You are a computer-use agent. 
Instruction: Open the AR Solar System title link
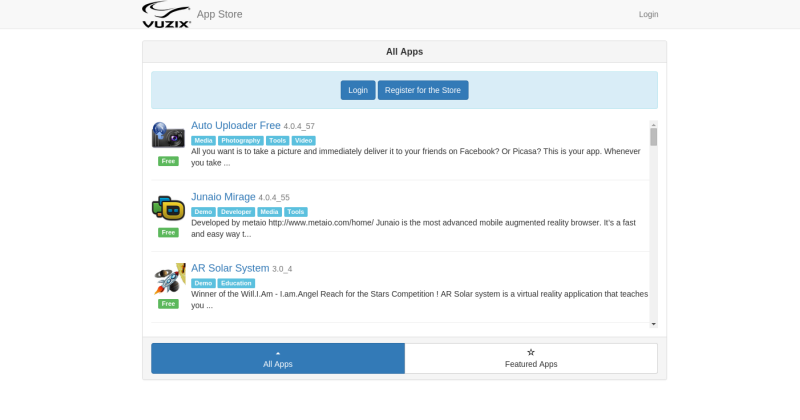(x=230, y=268)
